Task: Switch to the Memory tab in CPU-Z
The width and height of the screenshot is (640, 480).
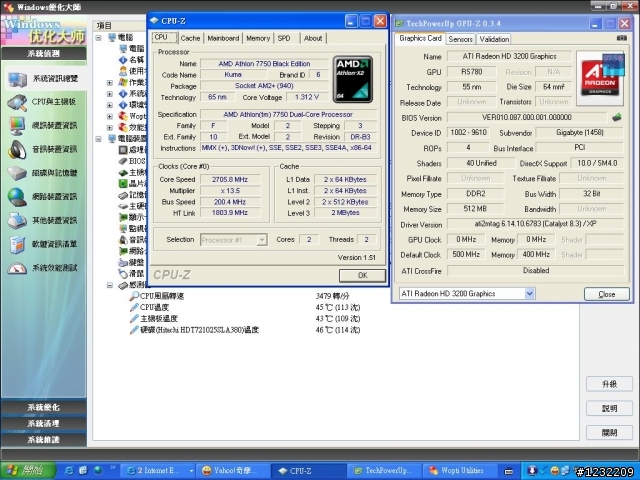Action: coord(258,38)
